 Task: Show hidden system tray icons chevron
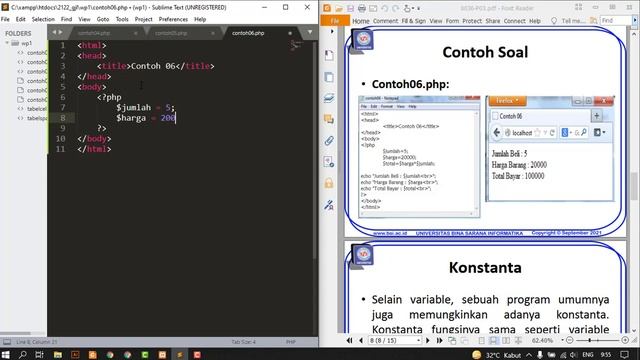[529, 355]
